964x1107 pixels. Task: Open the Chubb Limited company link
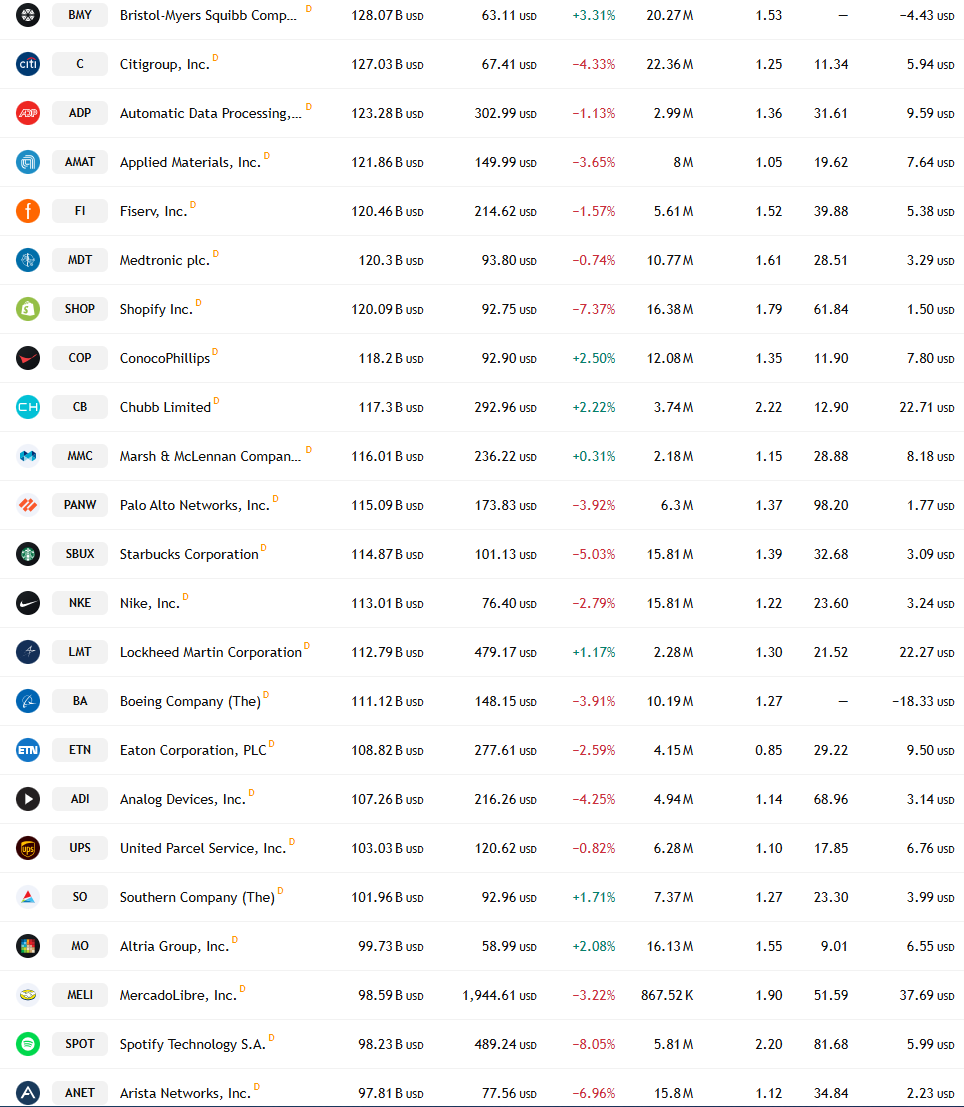tap(165, 407)
